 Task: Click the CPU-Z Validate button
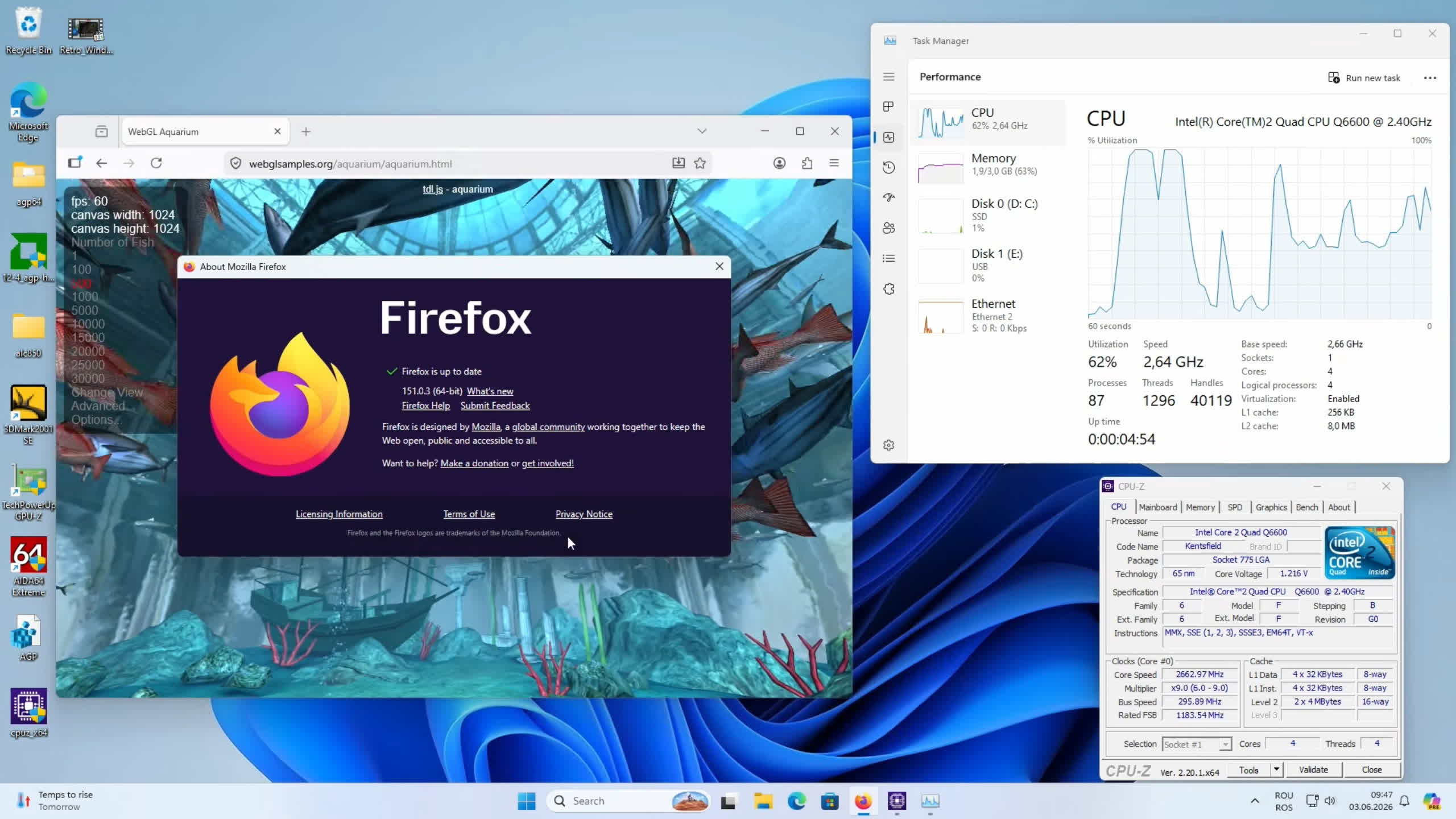[1313, 770]
